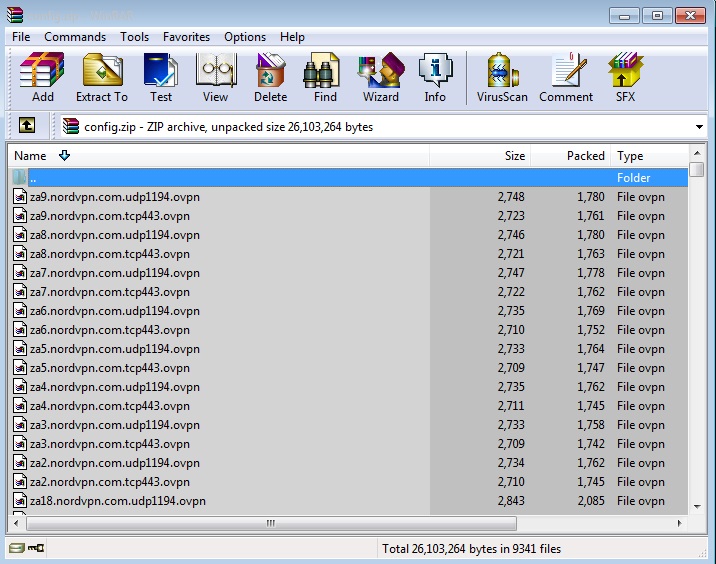Select the View file tool
The height and width of the screenshot is (564, 716).
click(x=216, y=77)
